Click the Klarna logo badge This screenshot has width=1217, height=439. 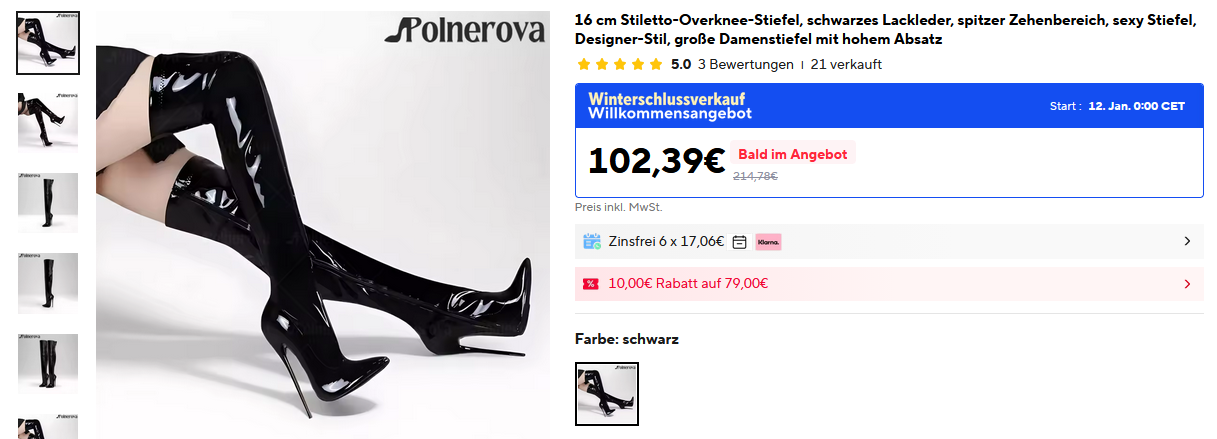pos(768,241)
